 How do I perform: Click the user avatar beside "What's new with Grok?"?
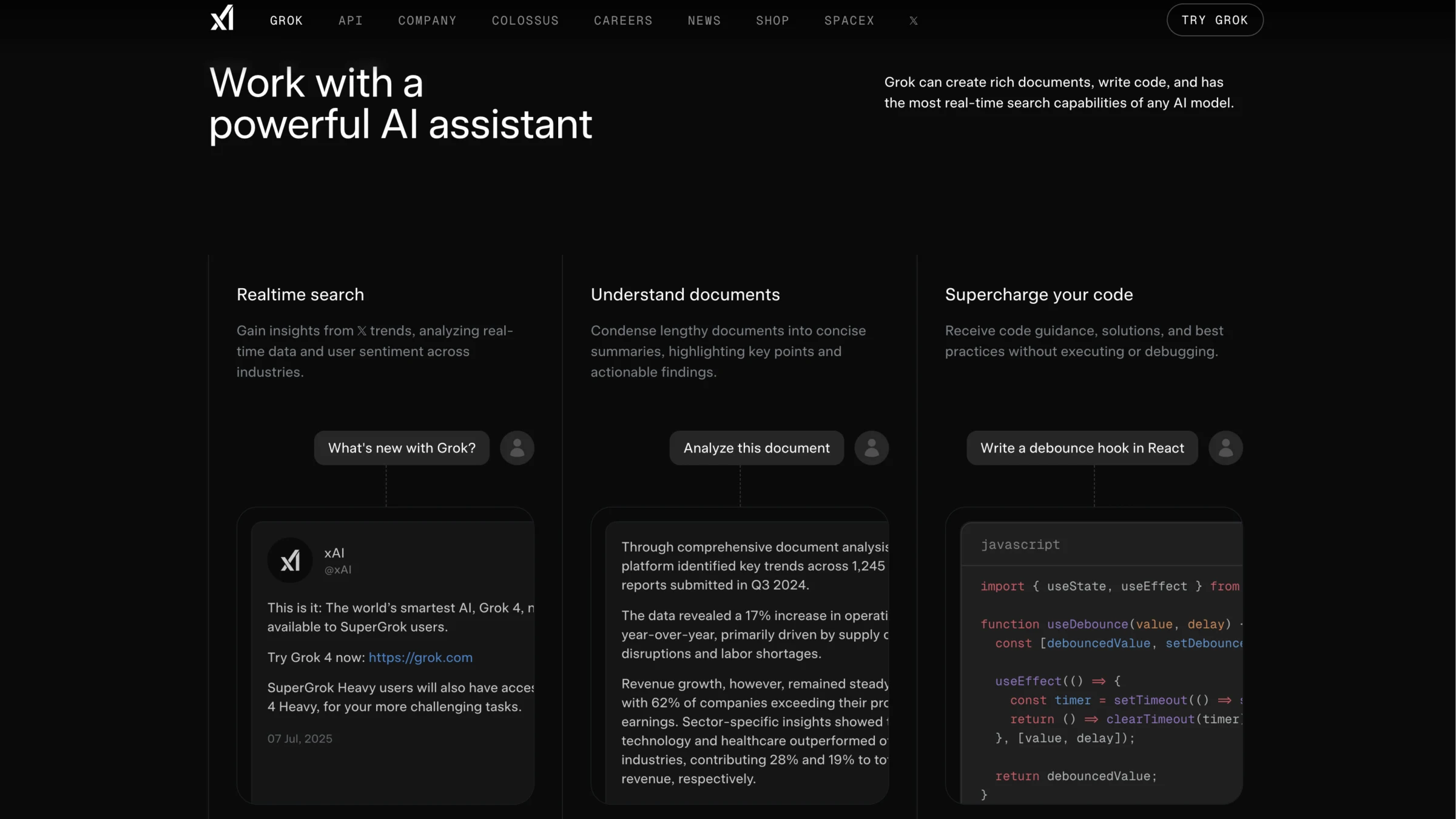517,448
